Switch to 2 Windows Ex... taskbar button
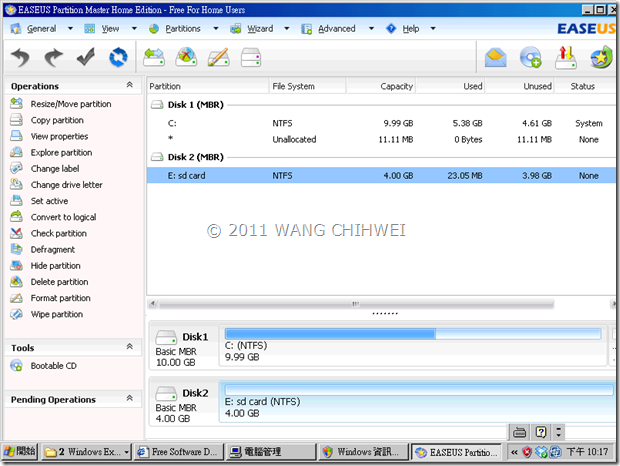Screen dimensions: 620x466 (x=86, y=452)
